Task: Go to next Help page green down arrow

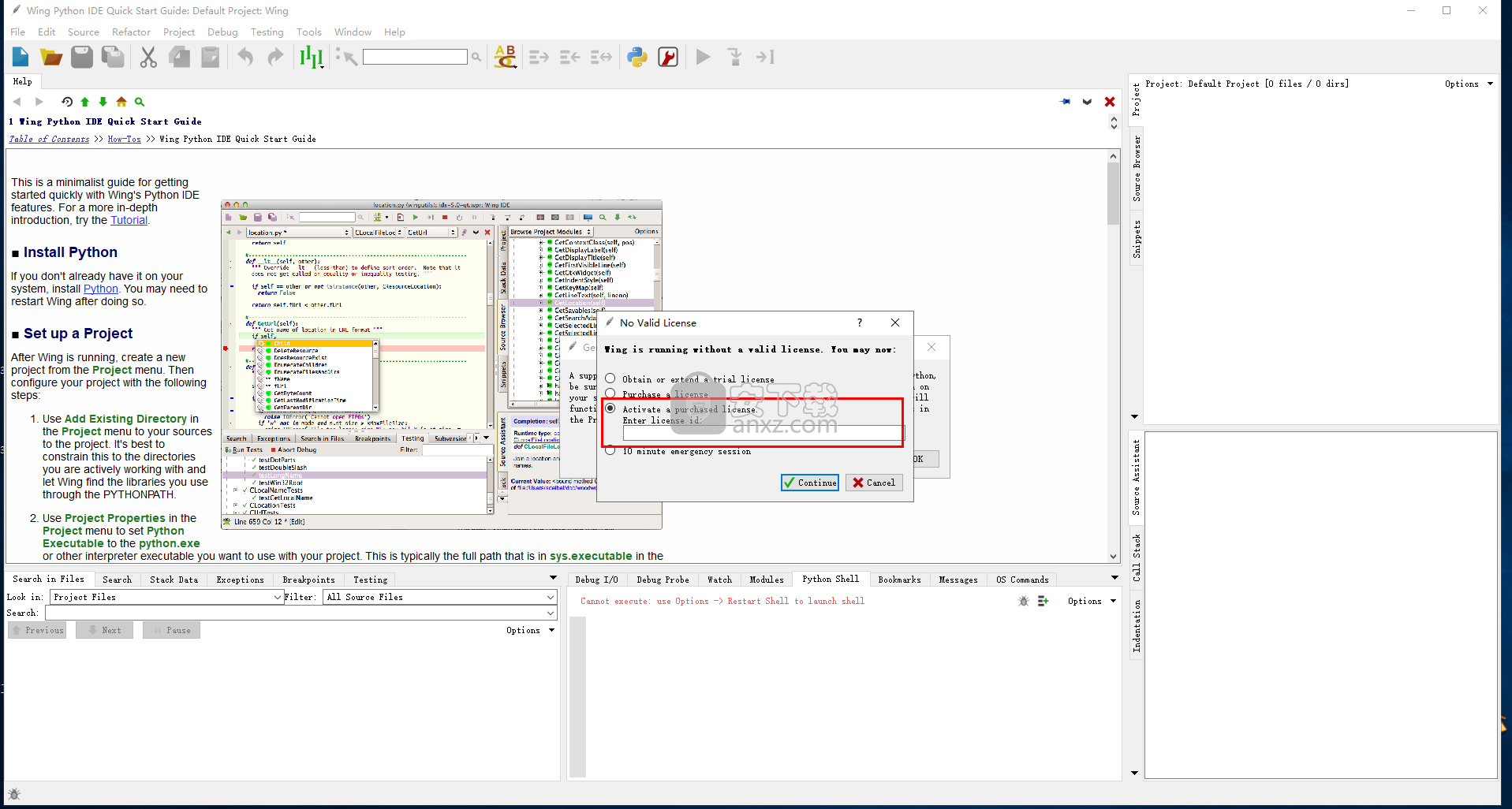Action: coord(103,102)
